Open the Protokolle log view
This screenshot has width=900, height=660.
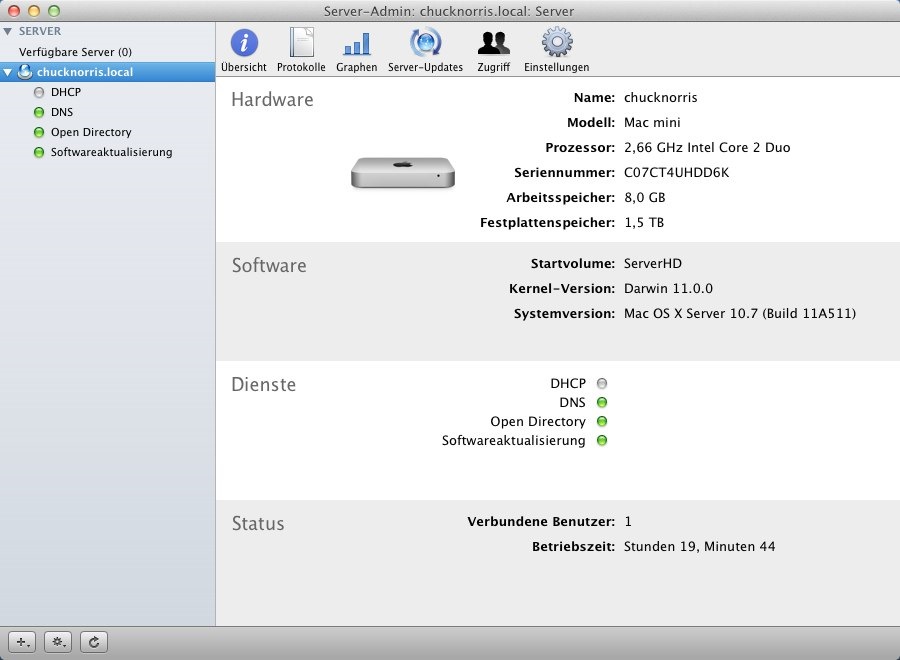pos(301,42)
